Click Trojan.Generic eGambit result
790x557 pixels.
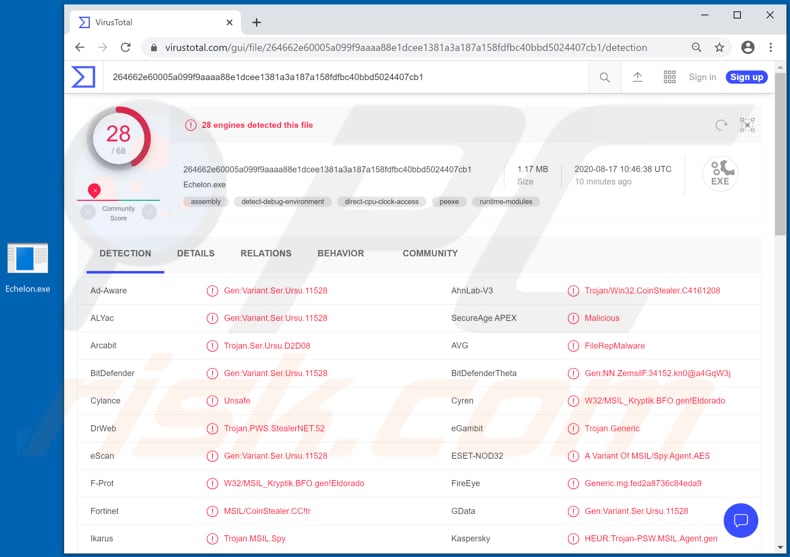tap(612, 428)
